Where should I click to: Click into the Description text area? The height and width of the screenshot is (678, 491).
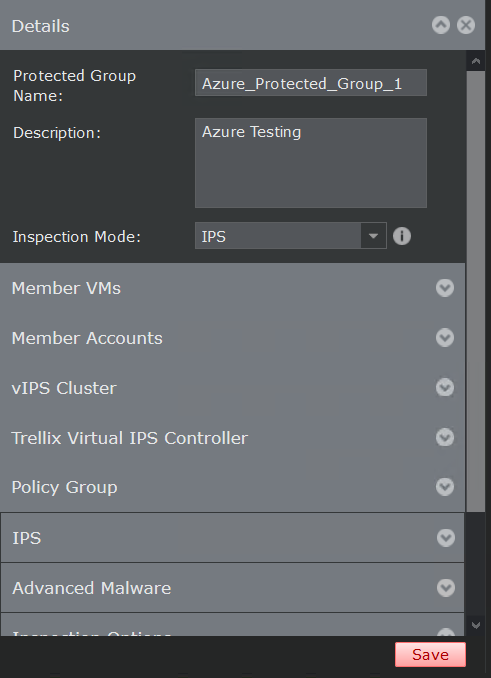pyautogui.click(x=311, y=163)
